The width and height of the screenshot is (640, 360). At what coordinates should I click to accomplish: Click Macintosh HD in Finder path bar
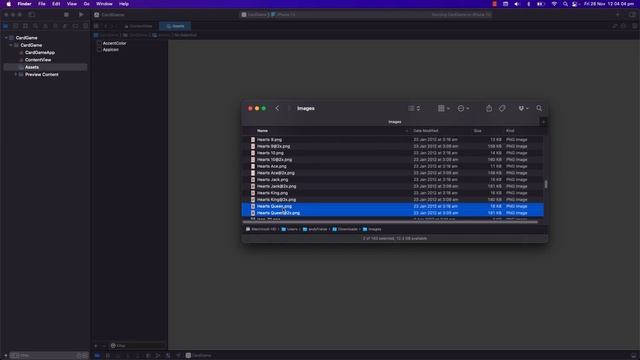[x=261, y=229]
